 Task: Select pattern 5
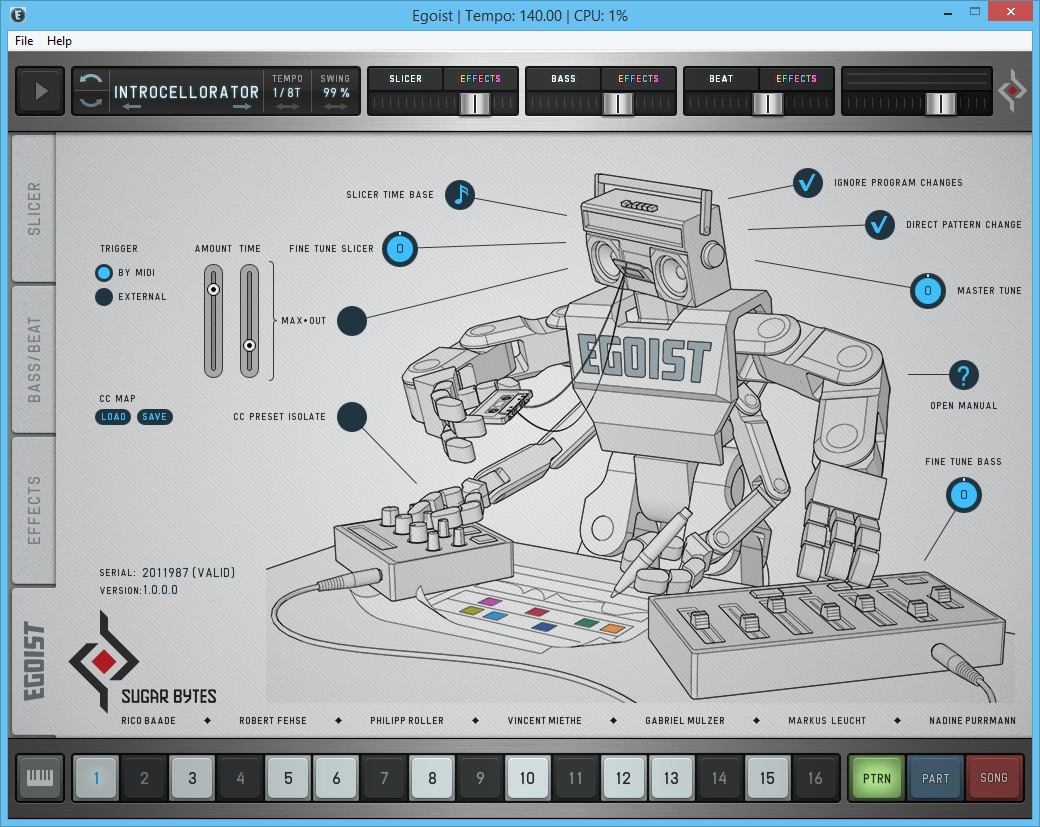pos(288,777)
